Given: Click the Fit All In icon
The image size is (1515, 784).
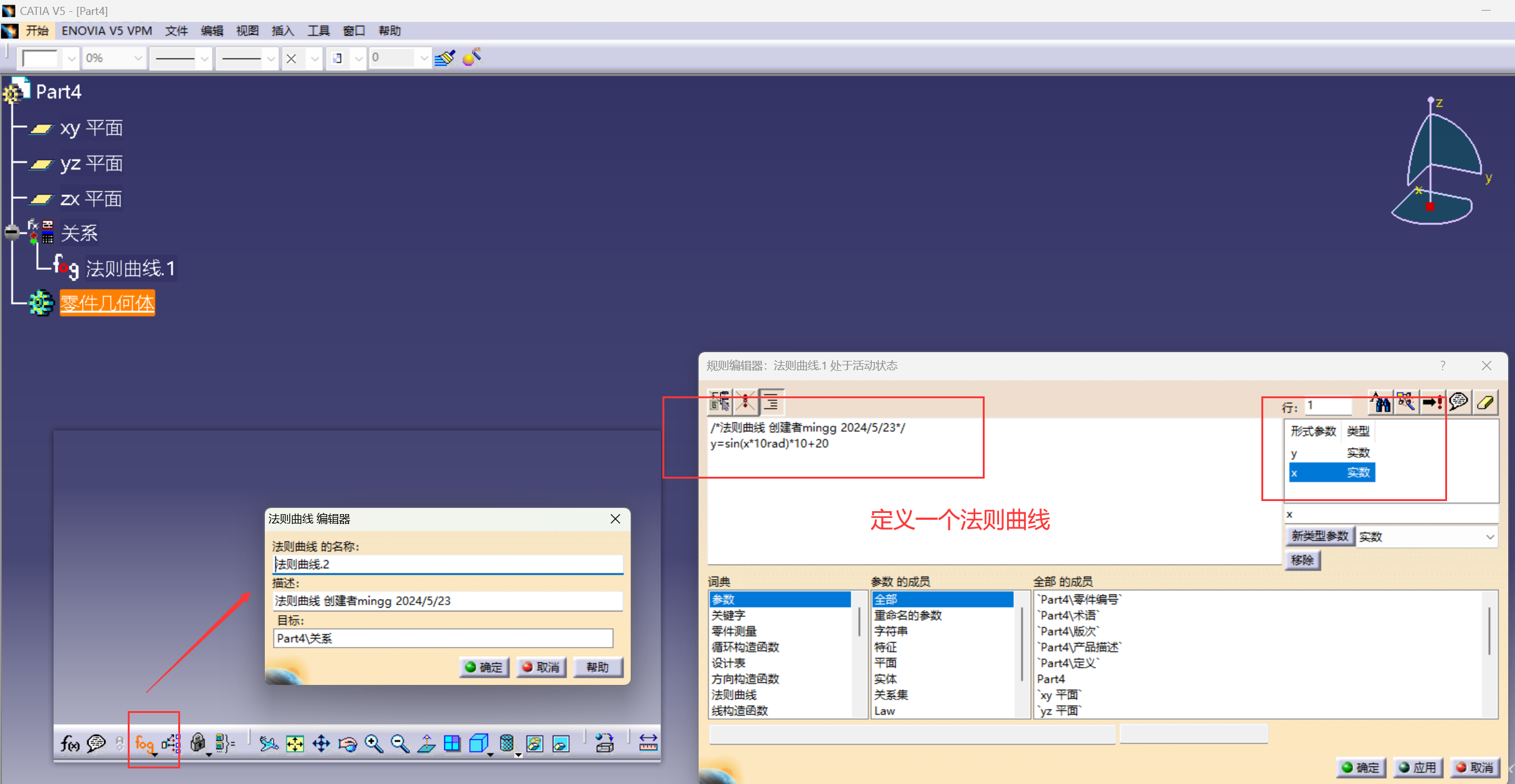Looking at the screenshot, I should (295, 743).
